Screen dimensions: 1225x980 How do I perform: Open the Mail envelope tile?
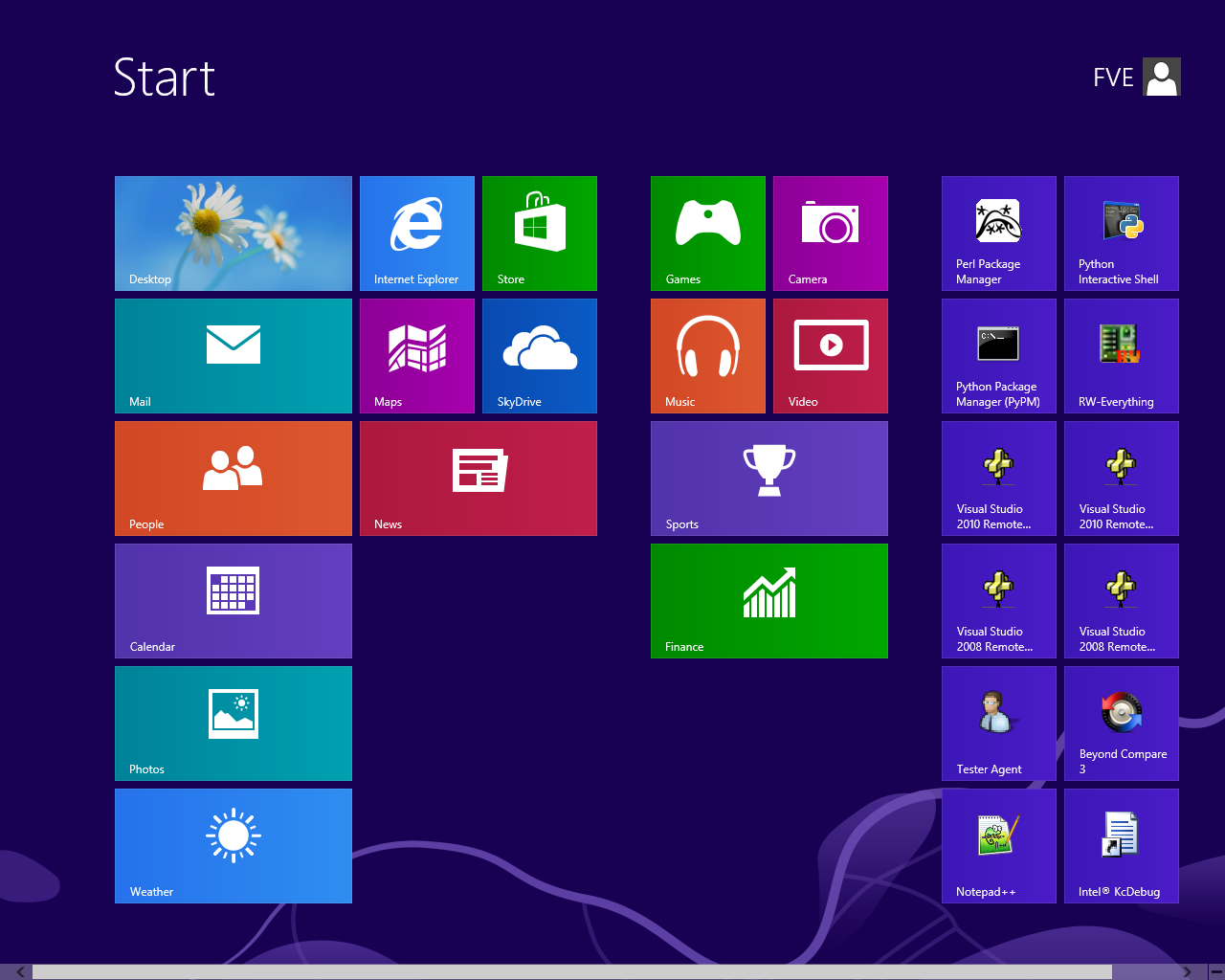pos(234,356)
